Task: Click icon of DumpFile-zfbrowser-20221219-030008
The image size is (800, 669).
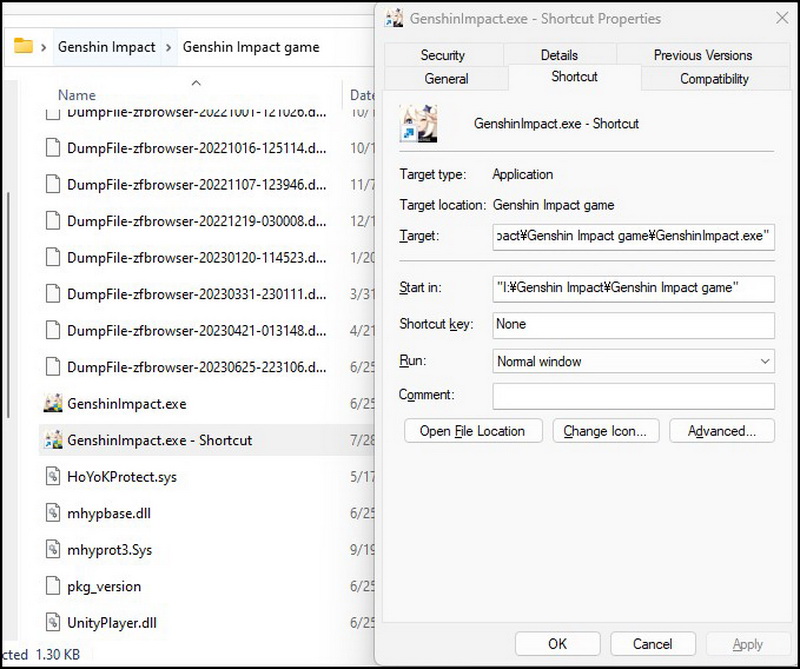Action: point(53,221)
